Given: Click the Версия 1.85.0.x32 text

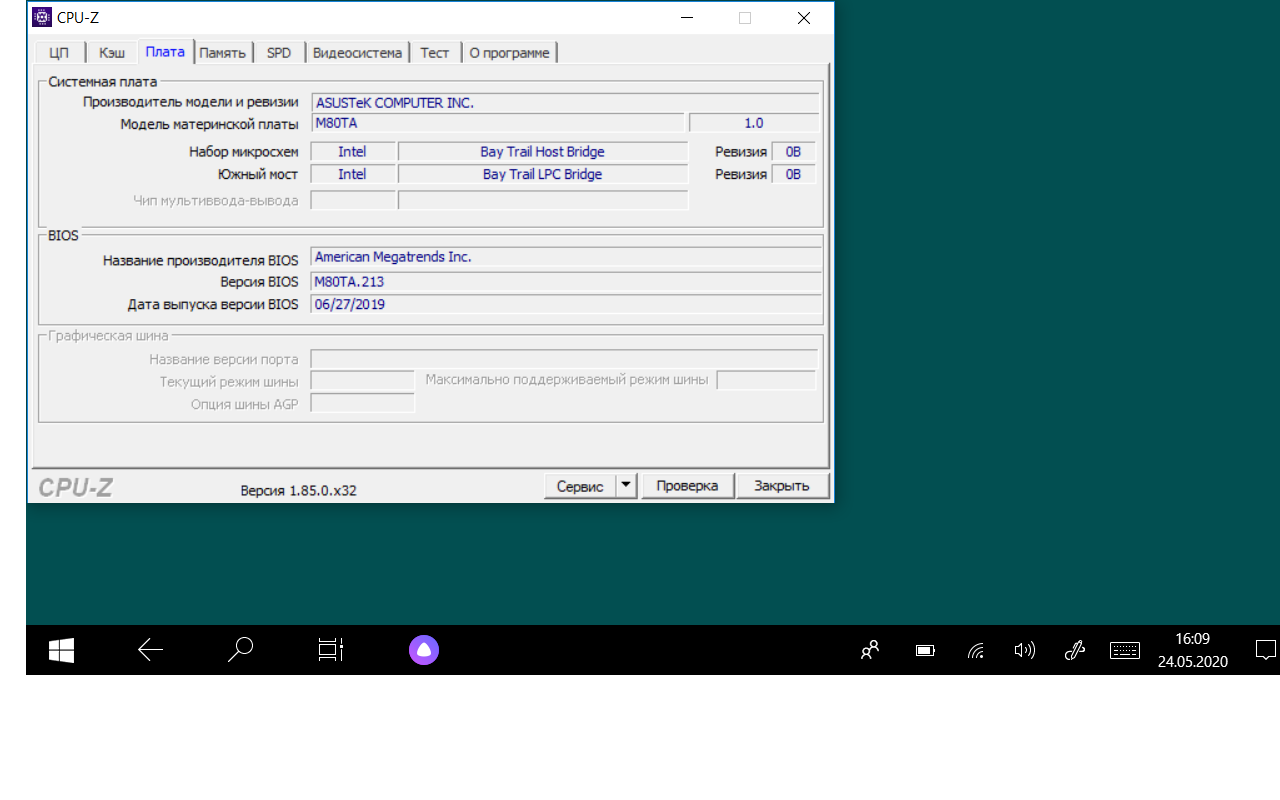Looking at the screenshot, I should [299, 490].
